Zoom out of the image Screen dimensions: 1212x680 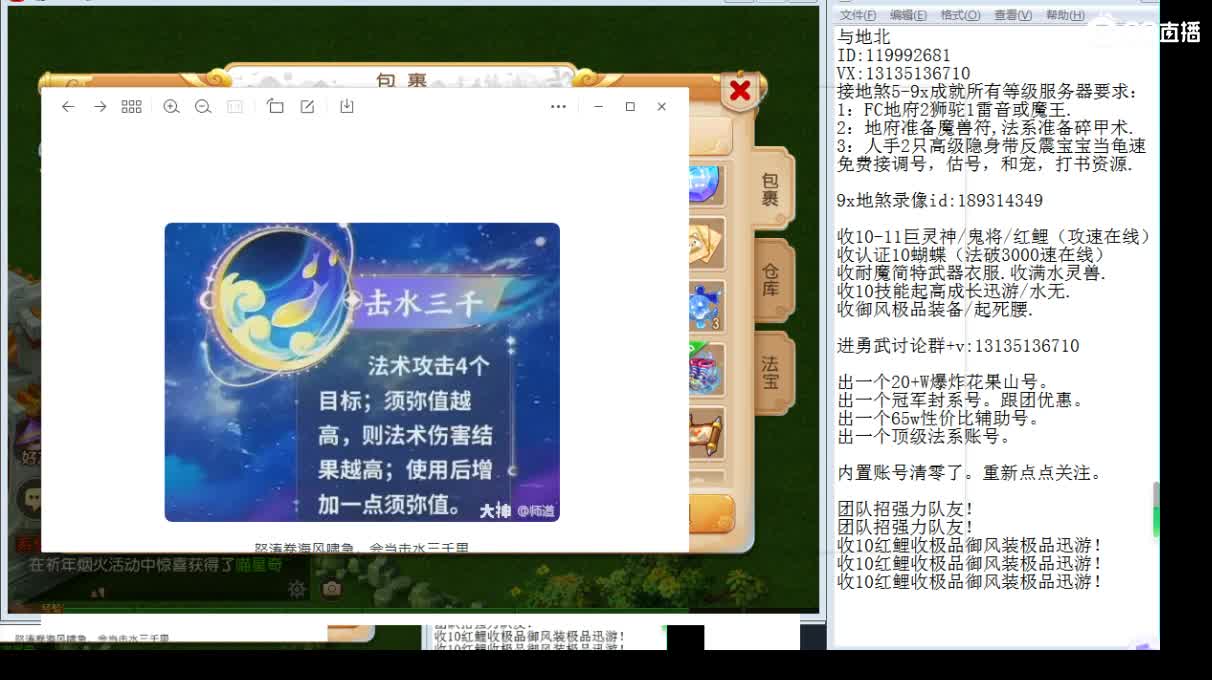203,106
